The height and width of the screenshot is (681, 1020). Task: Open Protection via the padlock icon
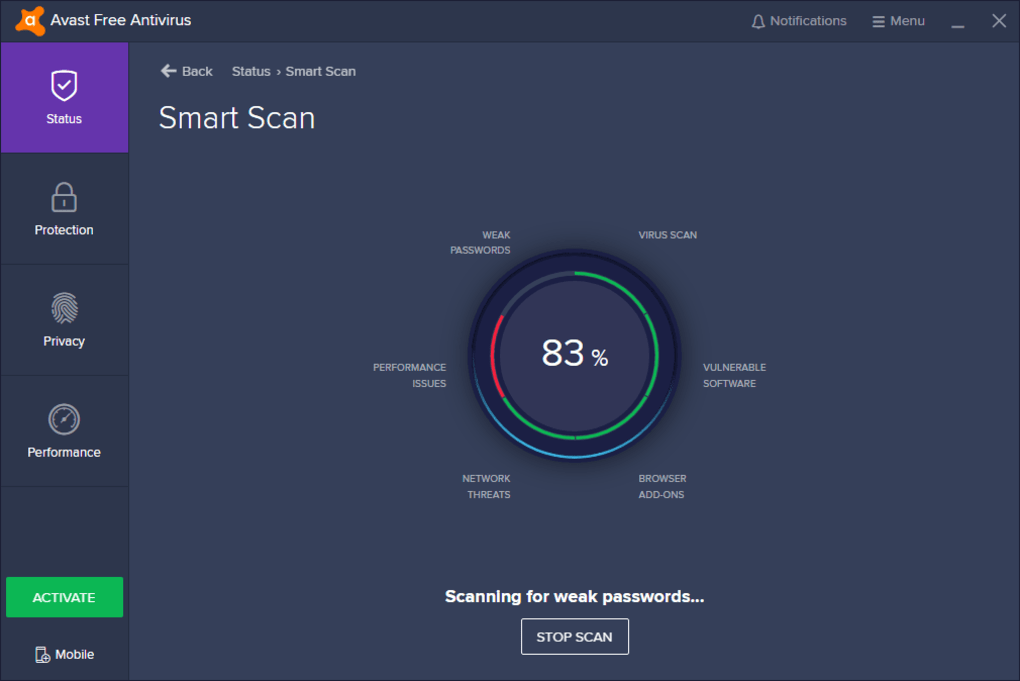pyautogui.click(x=64, y=197)
